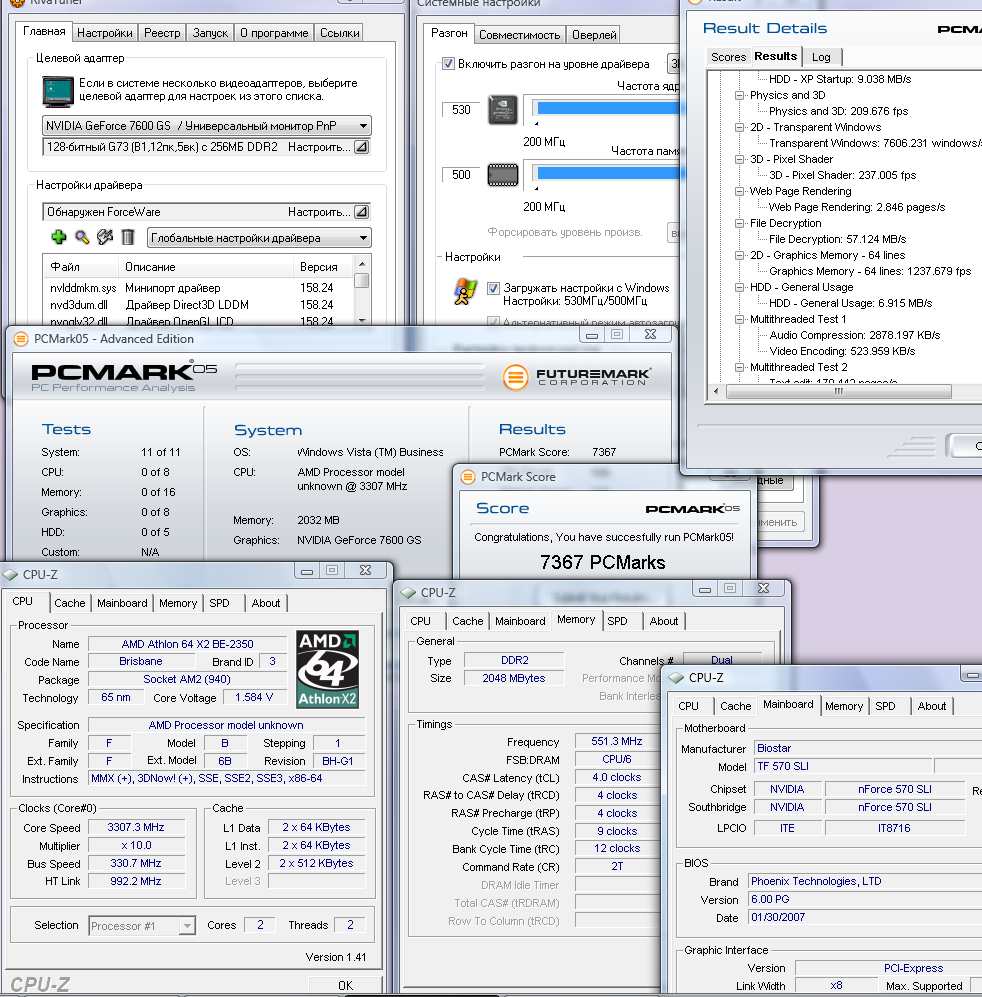
Task: Open 'О программе' tab in RivaTuner
Action: click(x=274, y=33)
